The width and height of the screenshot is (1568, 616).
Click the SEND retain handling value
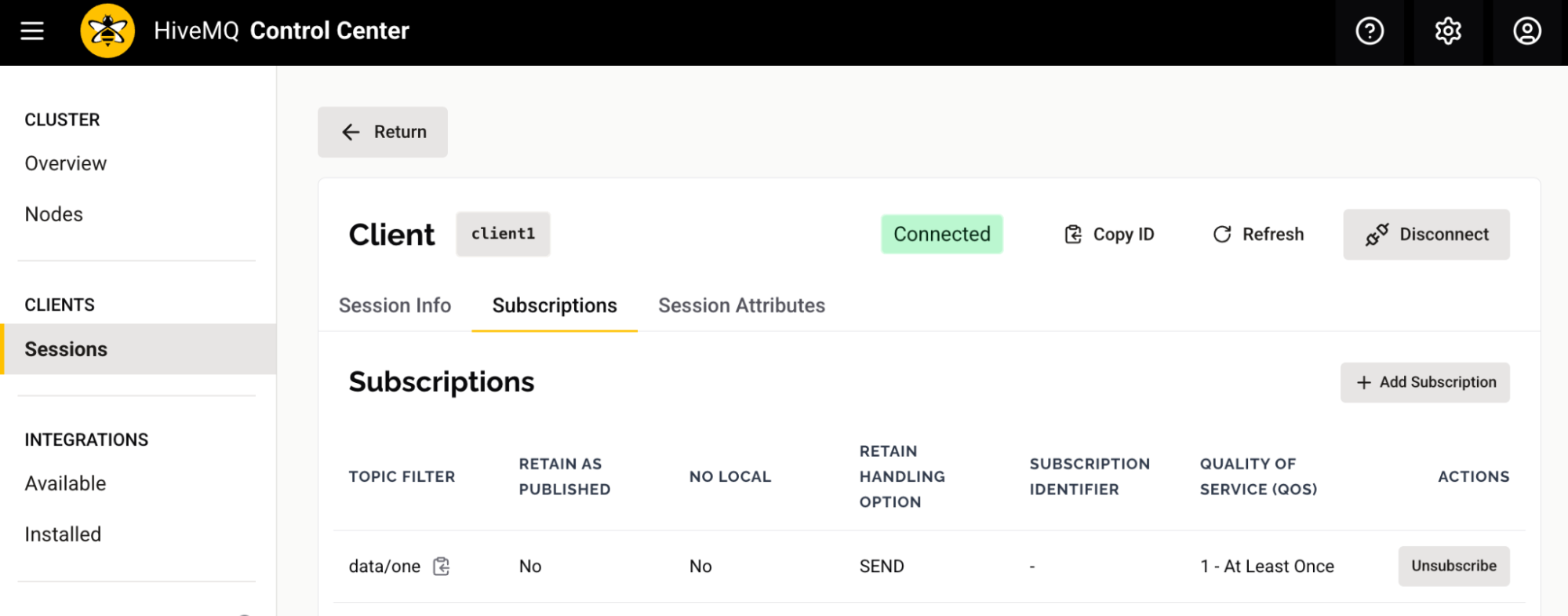click(882, 566)
